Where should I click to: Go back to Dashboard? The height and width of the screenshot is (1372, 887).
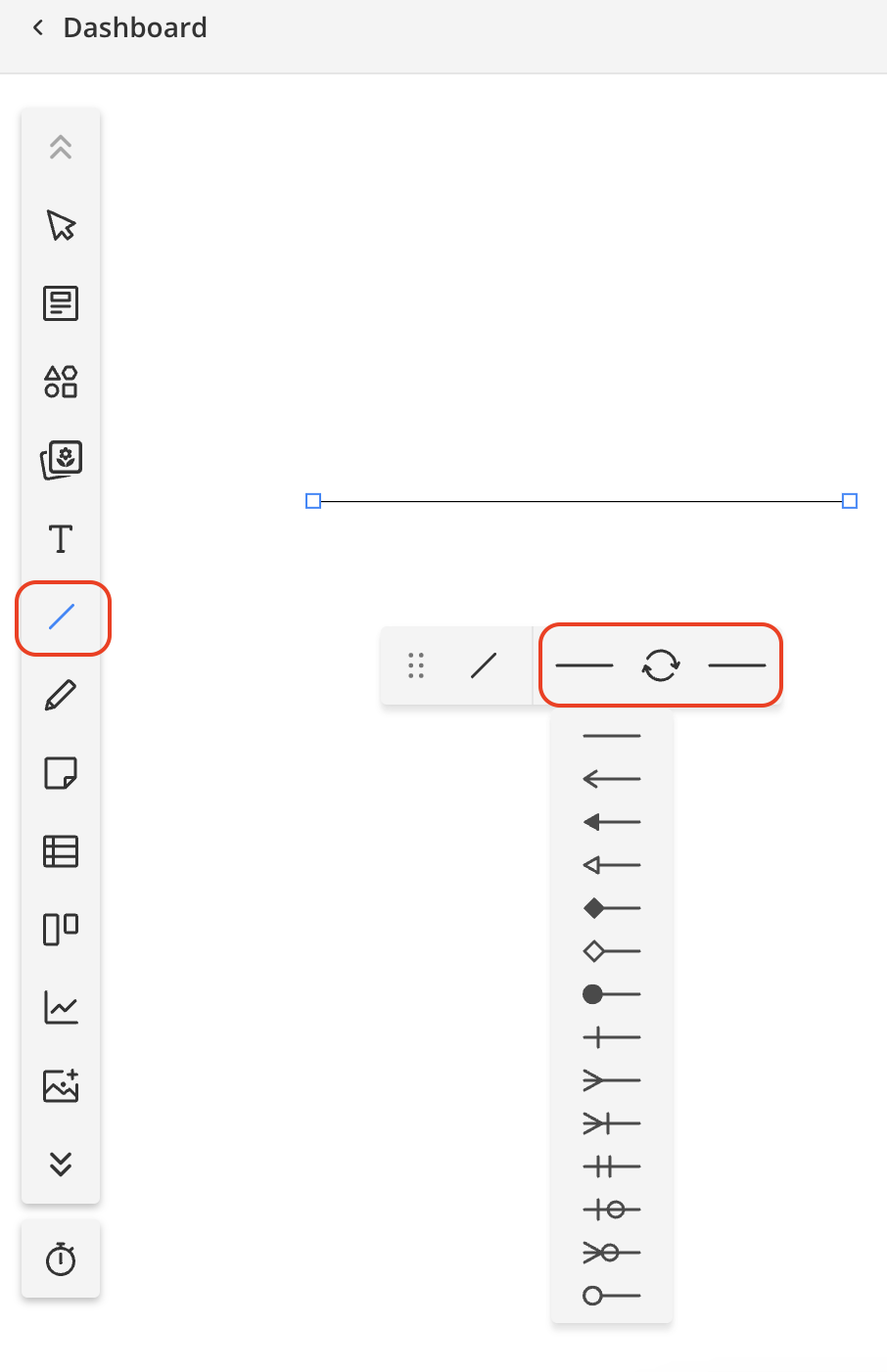click(x=119, y=27)
